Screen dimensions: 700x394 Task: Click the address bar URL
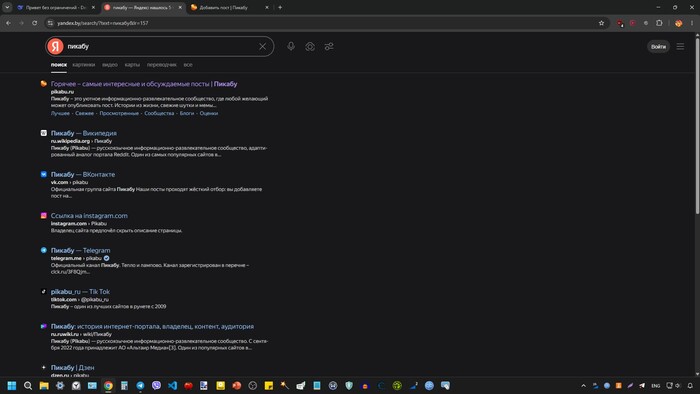[103, 23]
